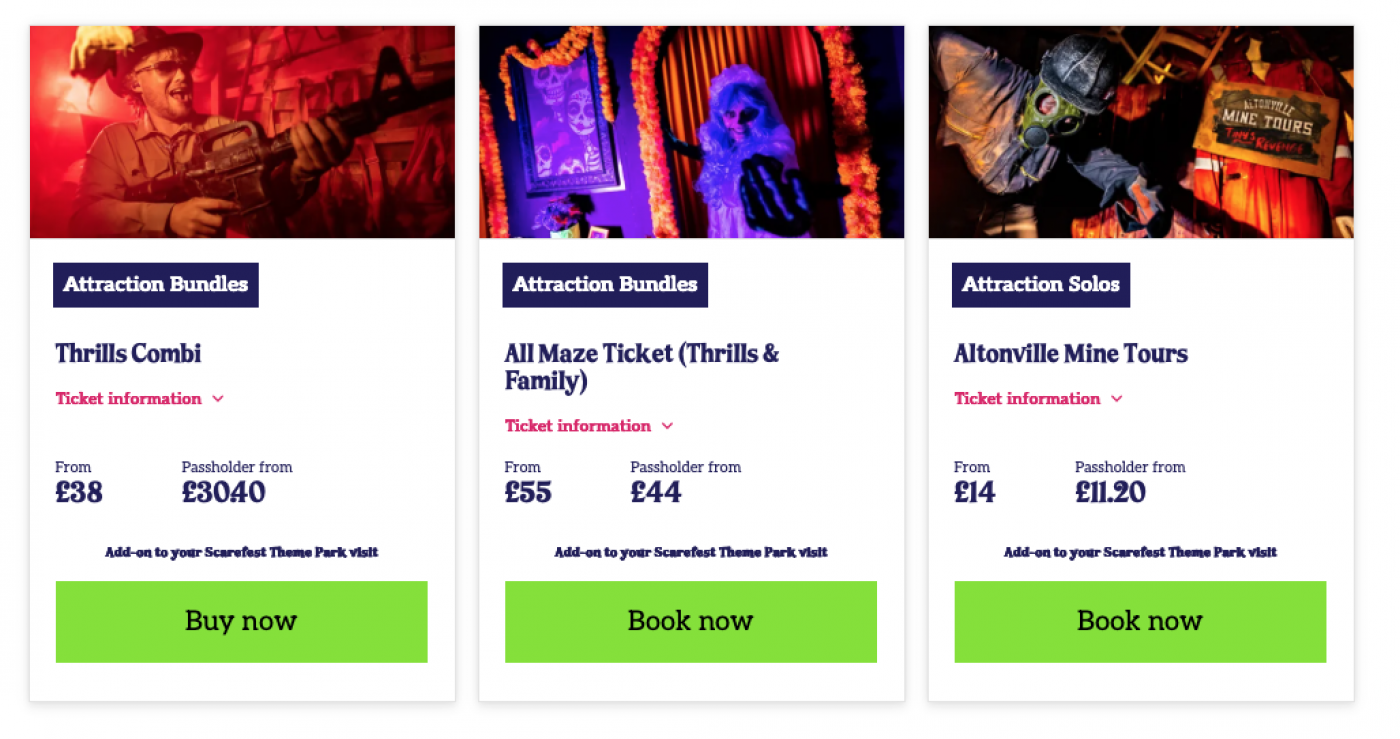Click the Attraction Bundles tag on Thrills Combi

click(x=156, y=285)
